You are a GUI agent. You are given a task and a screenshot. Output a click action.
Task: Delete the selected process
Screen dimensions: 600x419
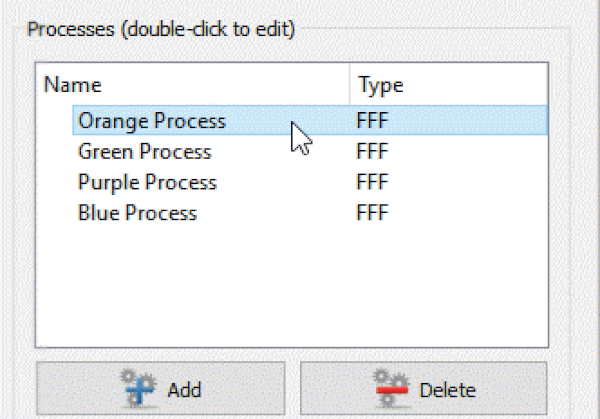424,388
